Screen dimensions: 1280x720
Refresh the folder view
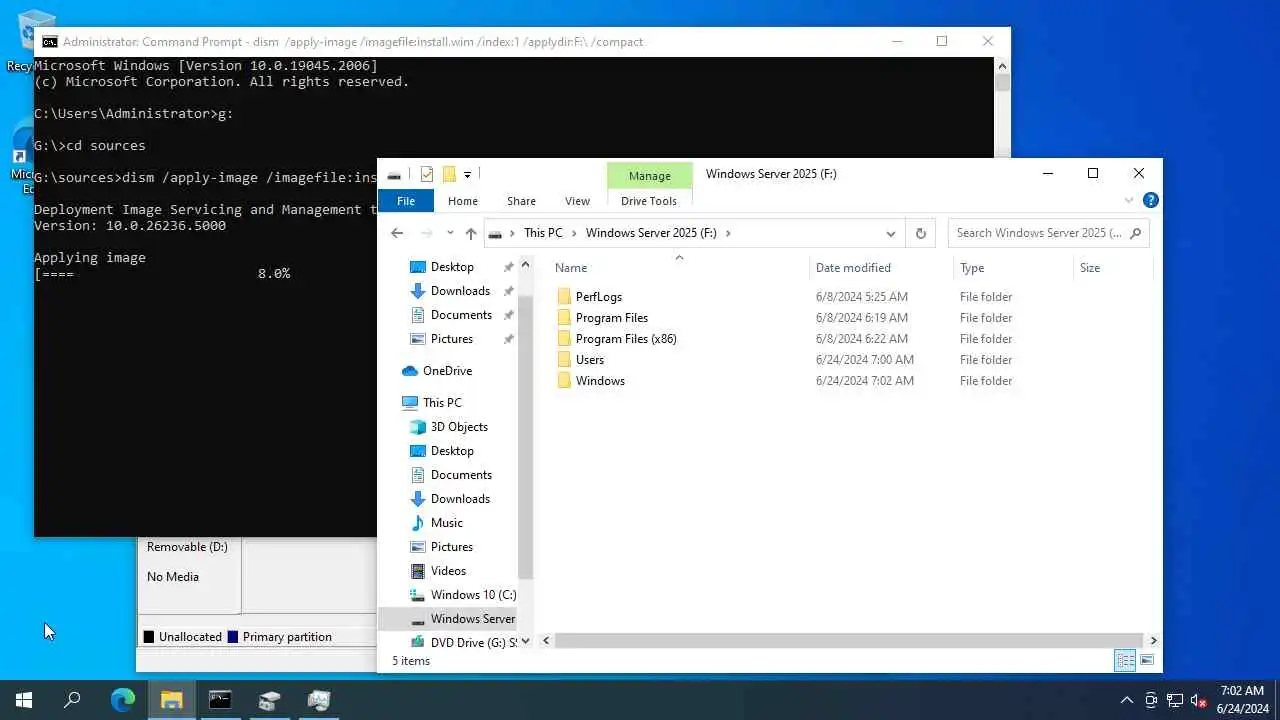[x=921, y=233]
